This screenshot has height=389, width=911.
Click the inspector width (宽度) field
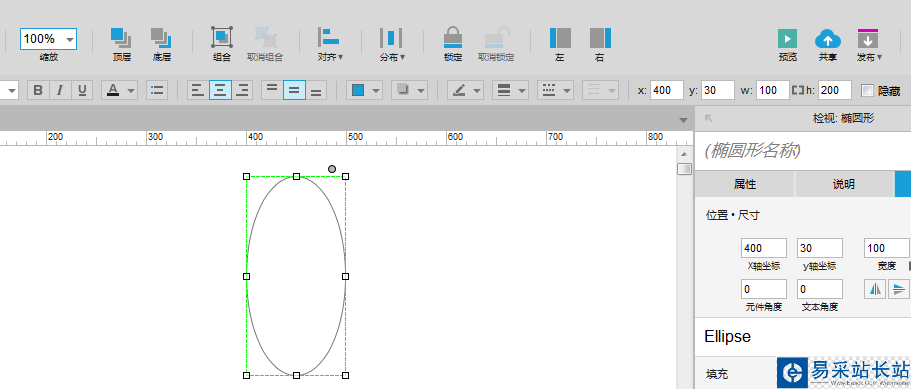coord(887,248)
